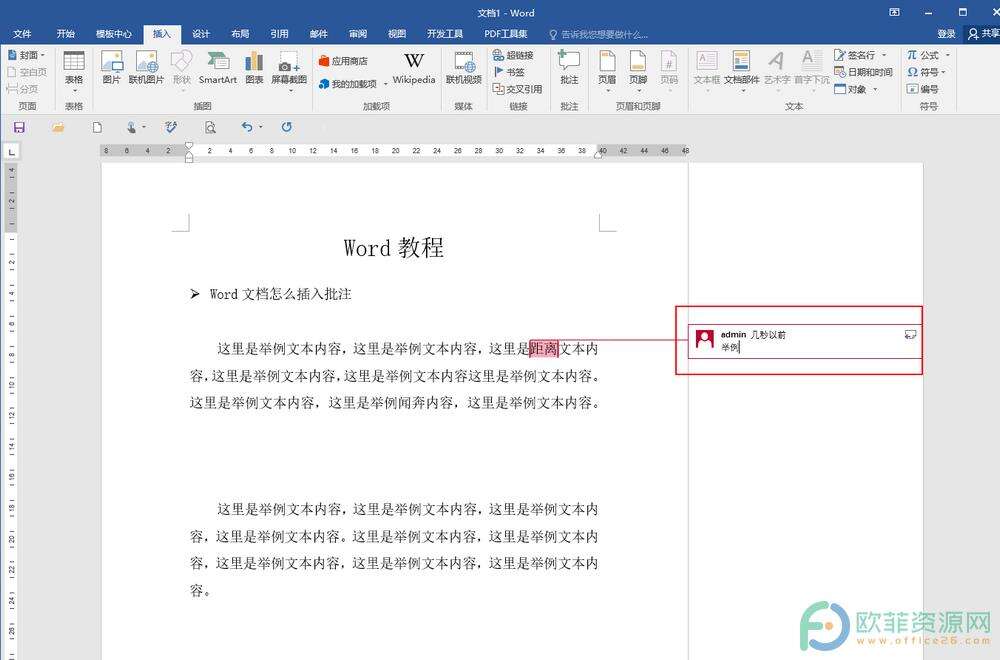Switch to the Home (开始) tab

tap(66, 34)
